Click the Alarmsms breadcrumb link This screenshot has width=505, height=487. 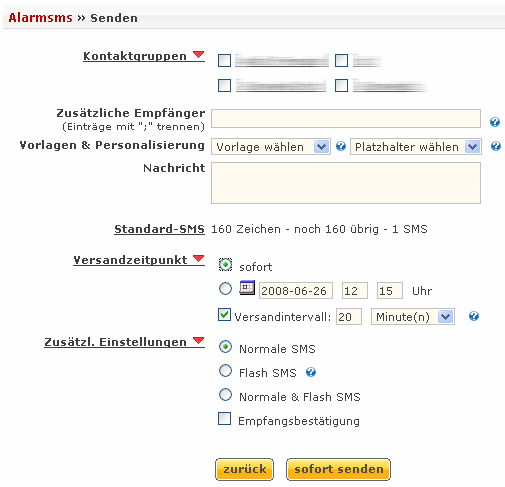(x=40, y=18)
